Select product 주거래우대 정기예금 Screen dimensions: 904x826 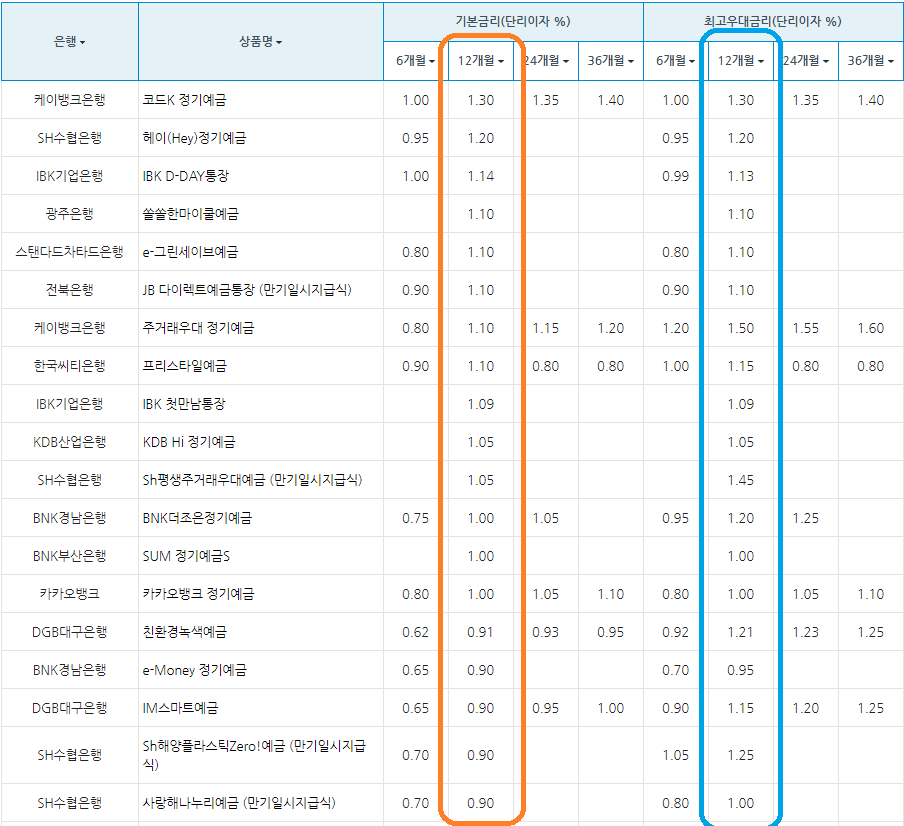(x=198, y=328)
